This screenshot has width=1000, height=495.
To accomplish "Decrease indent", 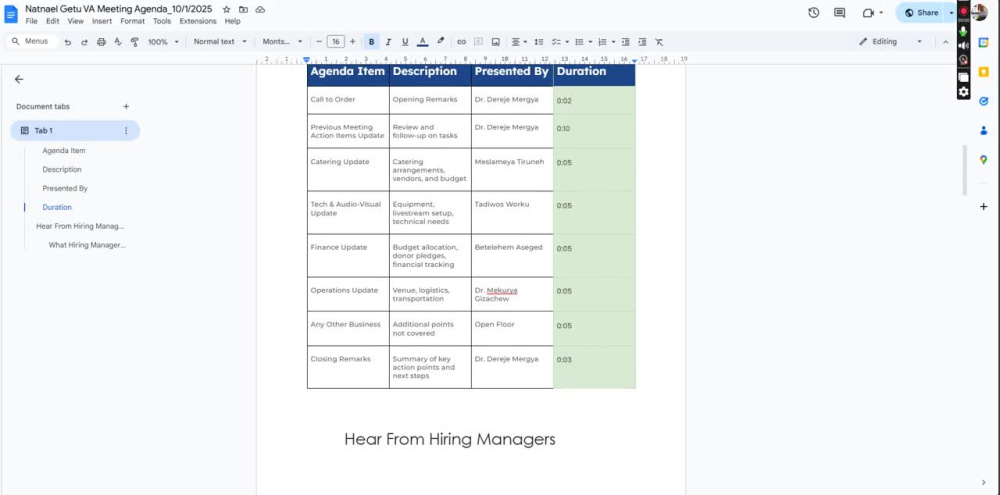I will click(x=626, y=42).
